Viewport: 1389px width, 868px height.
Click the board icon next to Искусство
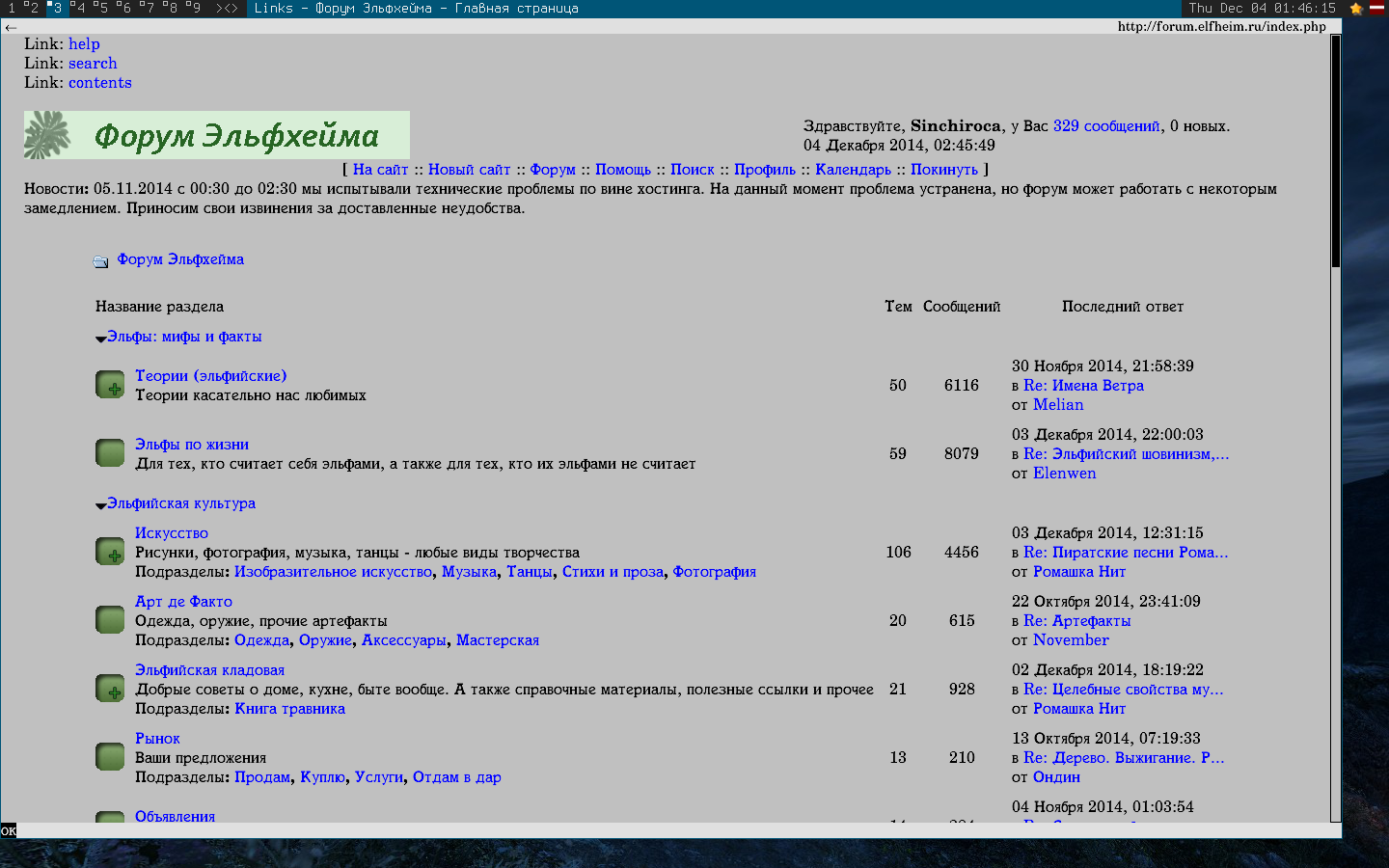click(110, 552)
